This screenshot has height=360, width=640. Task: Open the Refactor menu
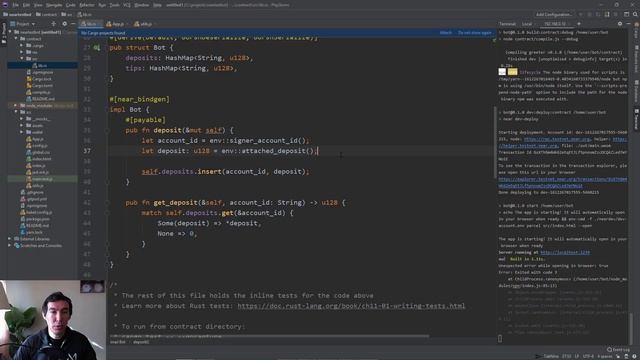click(87, 5)
